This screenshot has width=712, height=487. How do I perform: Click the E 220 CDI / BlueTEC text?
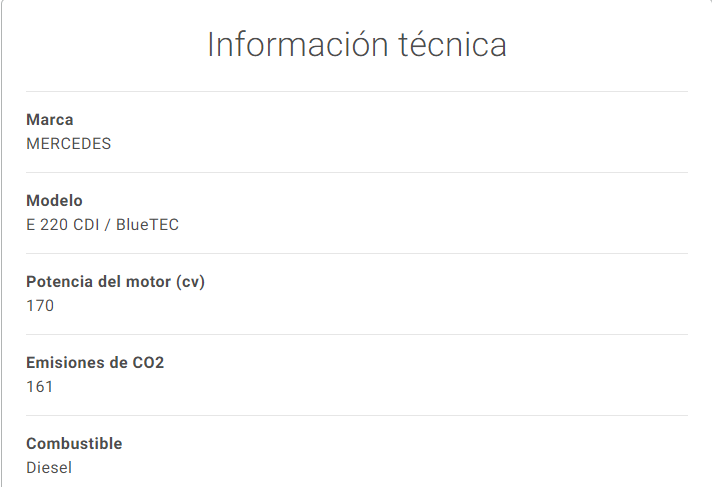103,225
